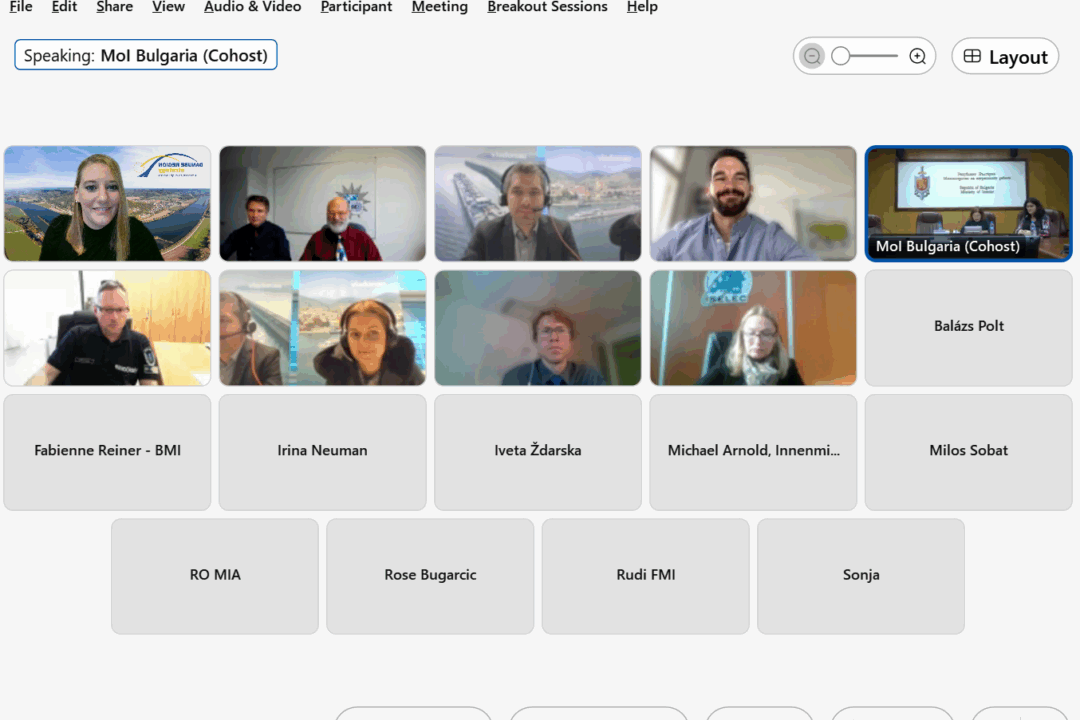Select the Sonja participant tile

coord(860,575)
